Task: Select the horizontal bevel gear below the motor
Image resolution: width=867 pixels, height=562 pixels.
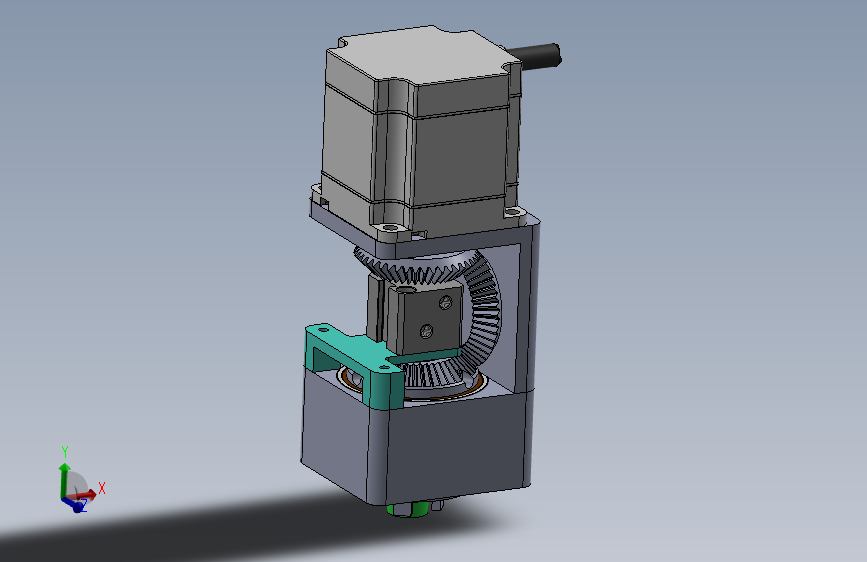Action: coord(415,266)
